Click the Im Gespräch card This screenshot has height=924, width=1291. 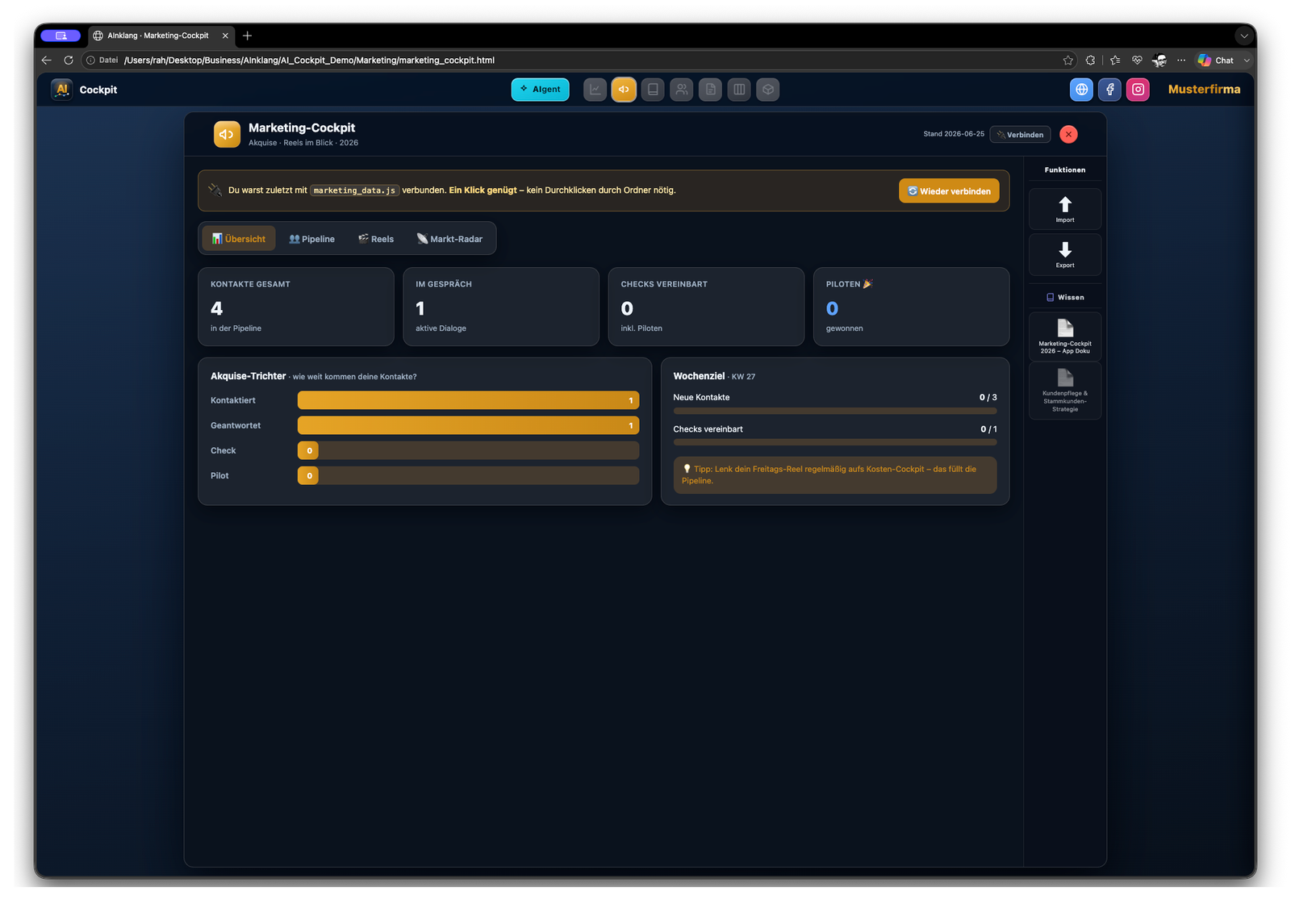click(x=501, y=307)
